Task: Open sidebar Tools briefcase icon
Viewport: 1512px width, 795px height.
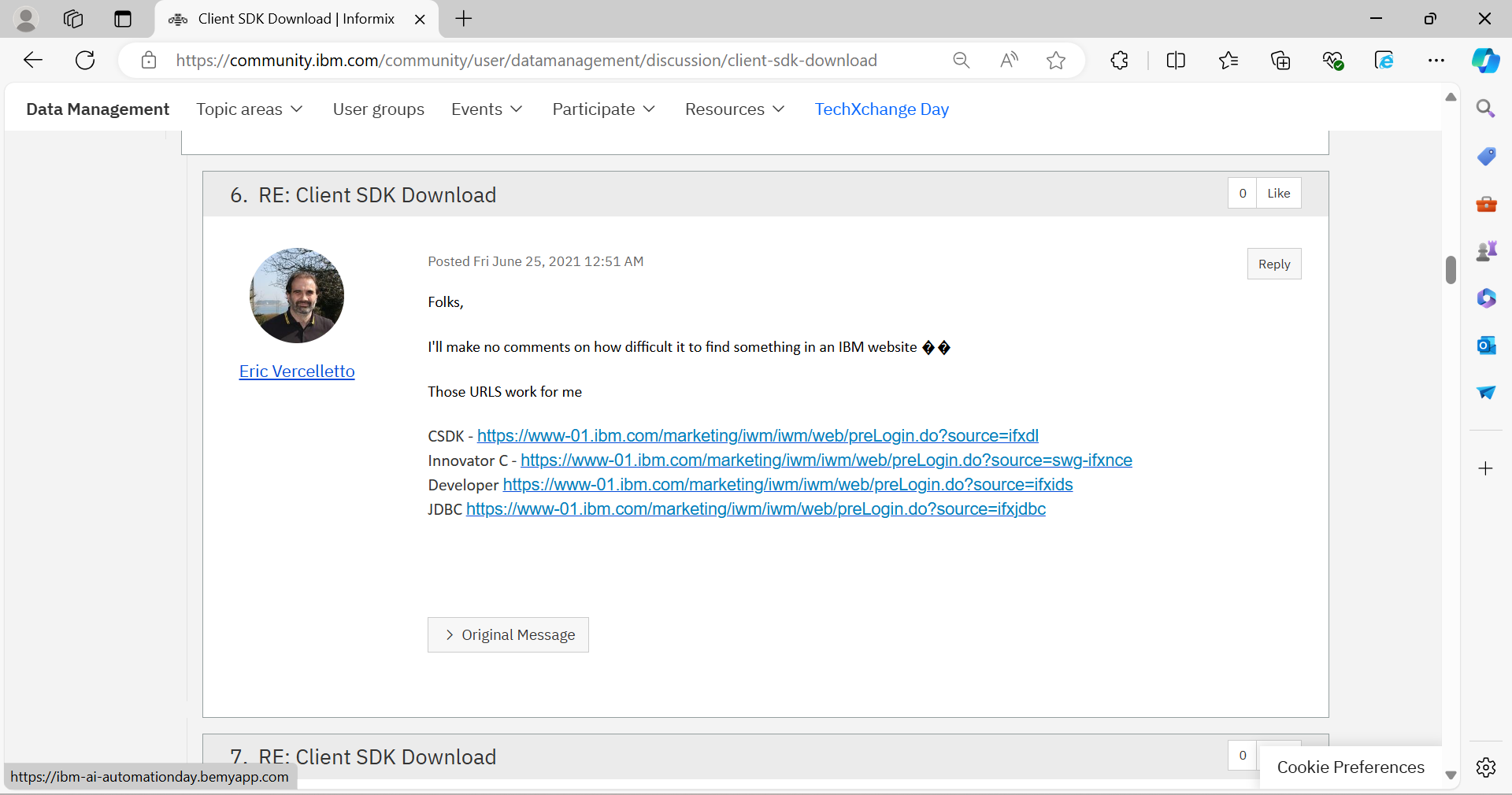Action: 1486,204
